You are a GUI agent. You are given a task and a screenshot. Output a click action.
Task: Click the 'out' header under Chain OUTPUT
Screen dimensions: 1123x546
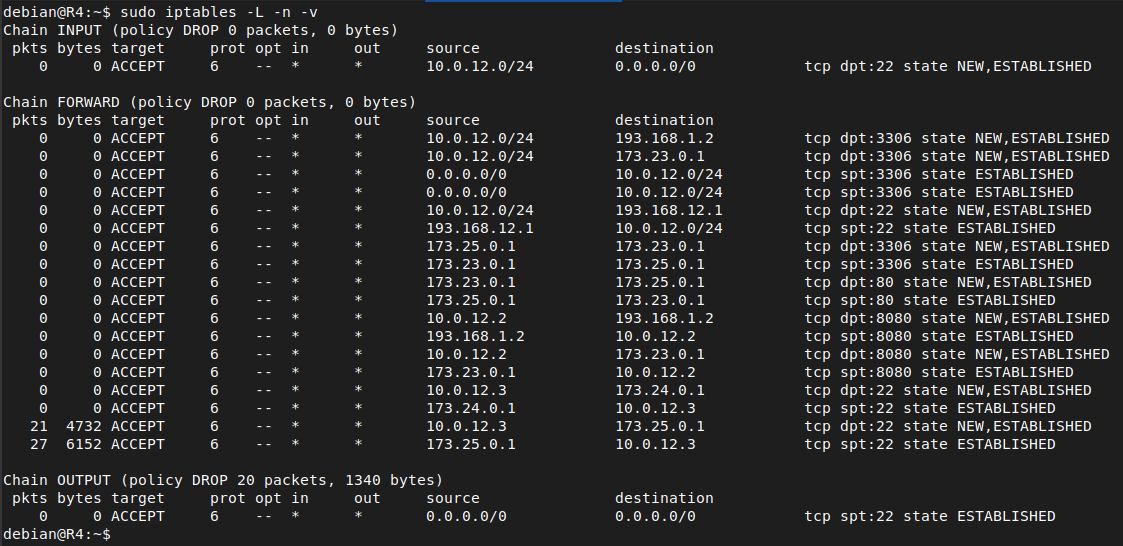coord(367,498)
